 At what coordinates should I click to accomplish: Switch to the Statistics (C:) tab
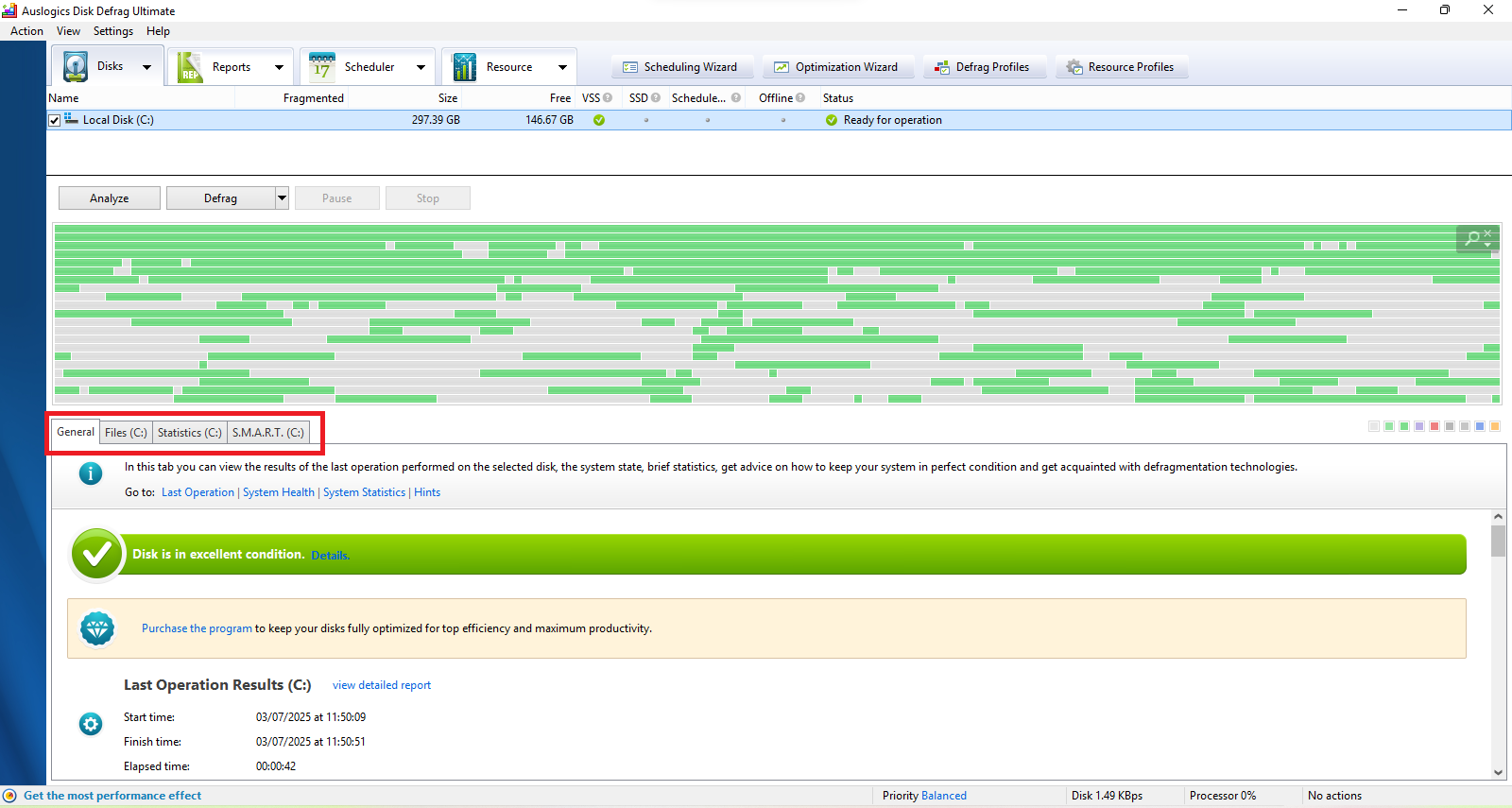[189, 433]
